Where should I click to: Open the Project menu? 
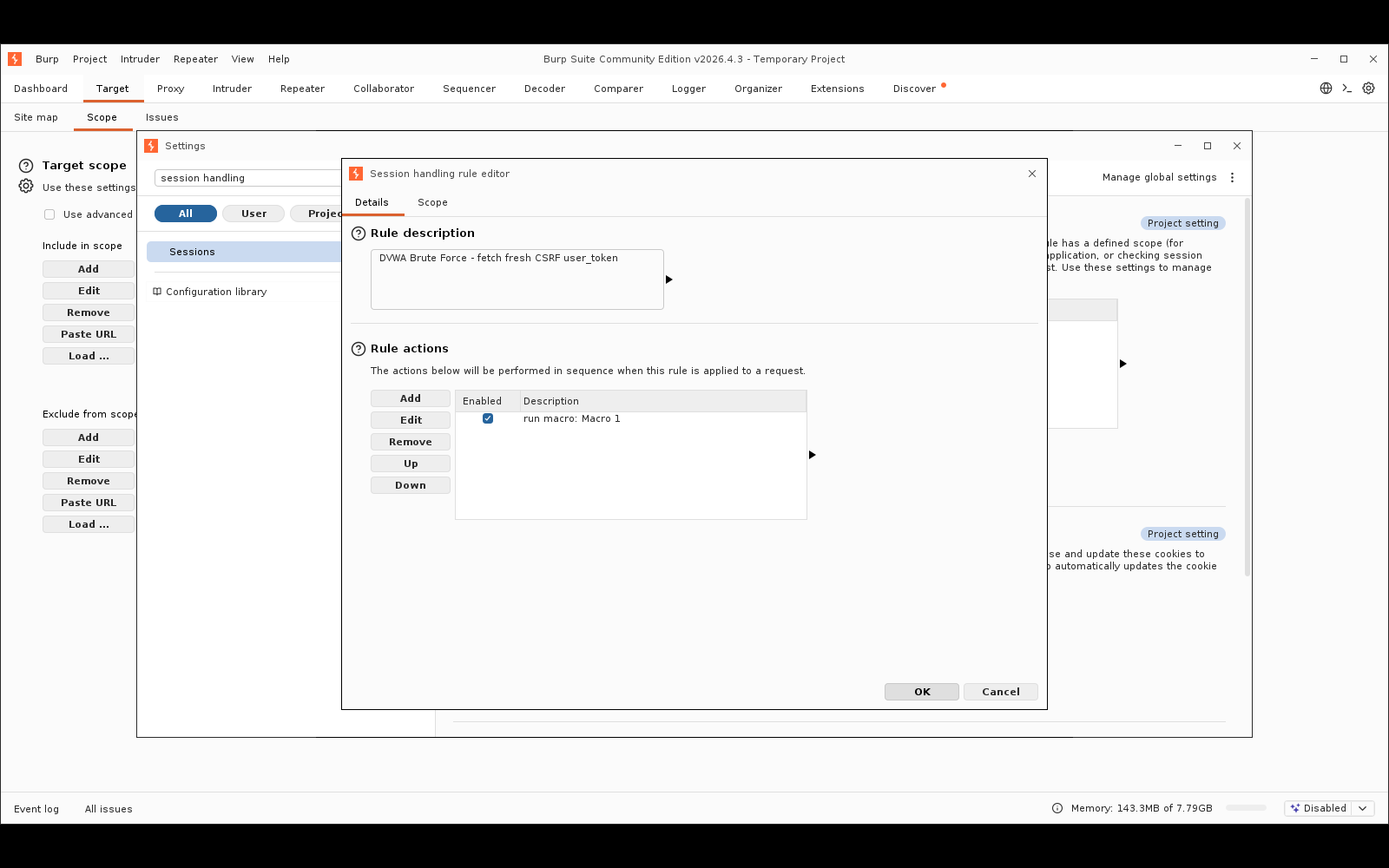[89, 59]
